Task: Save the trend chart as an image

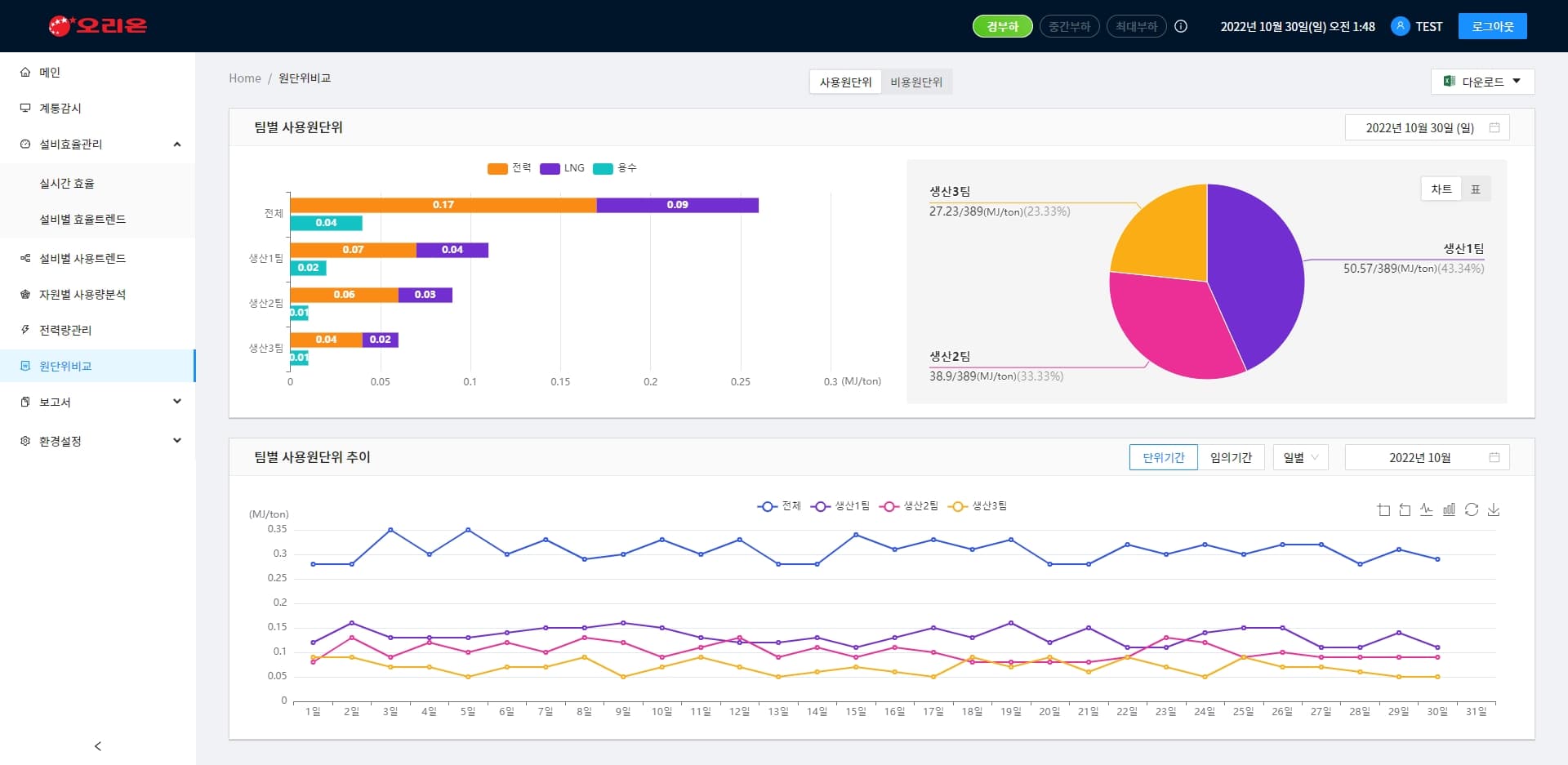Action: (x=1494, y=509)
